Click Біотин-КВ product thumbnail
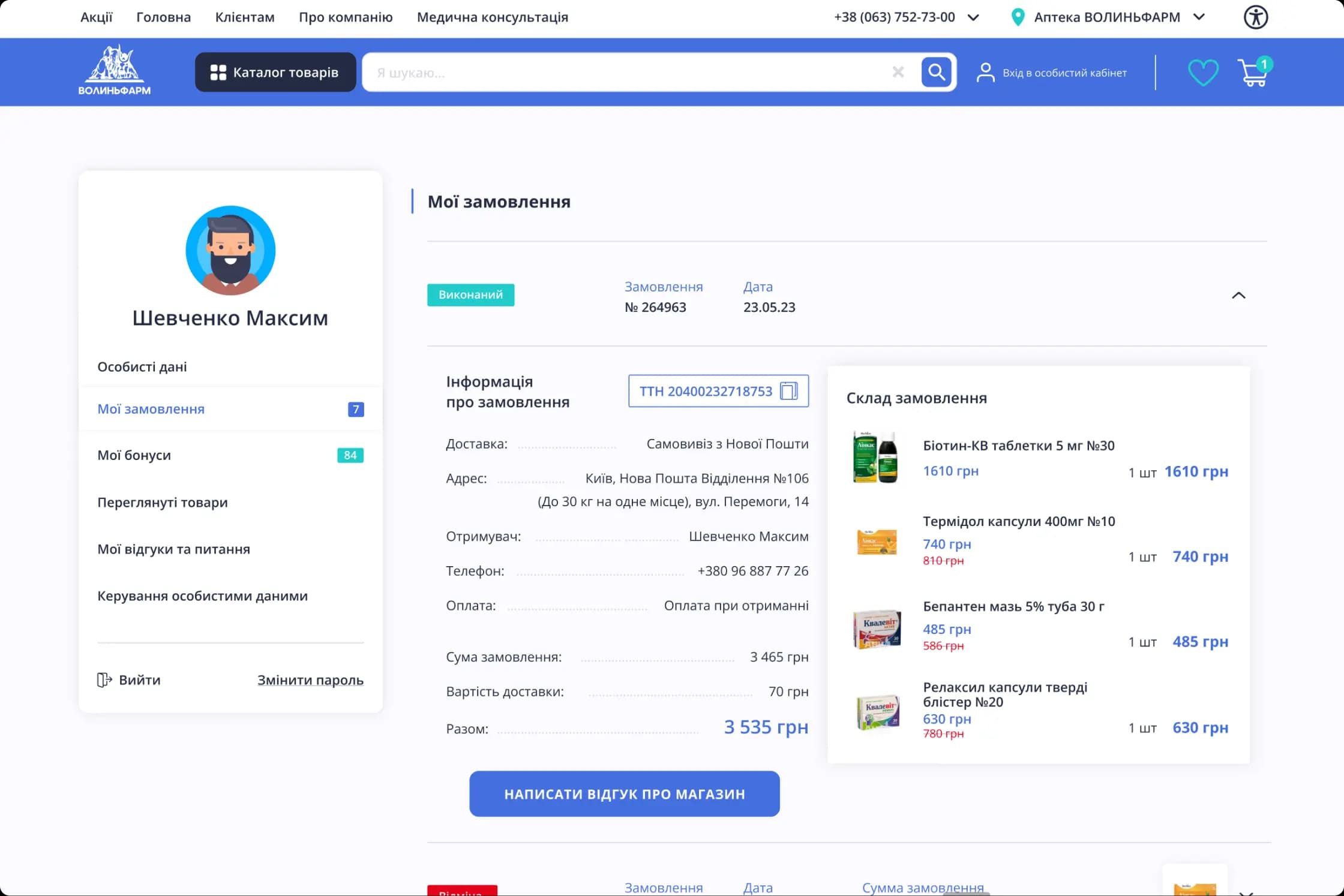 click(875, 457)
